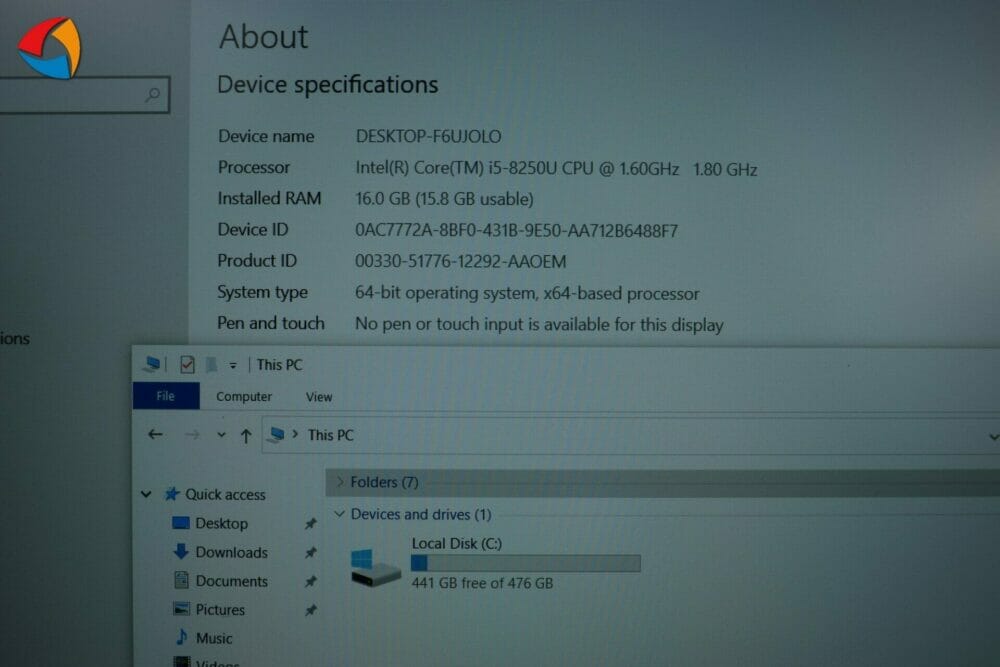Click the Pictures folder icon
The width and height of the screenshot is (1000, 667).
pyautogui.click(x=181, y=608)
